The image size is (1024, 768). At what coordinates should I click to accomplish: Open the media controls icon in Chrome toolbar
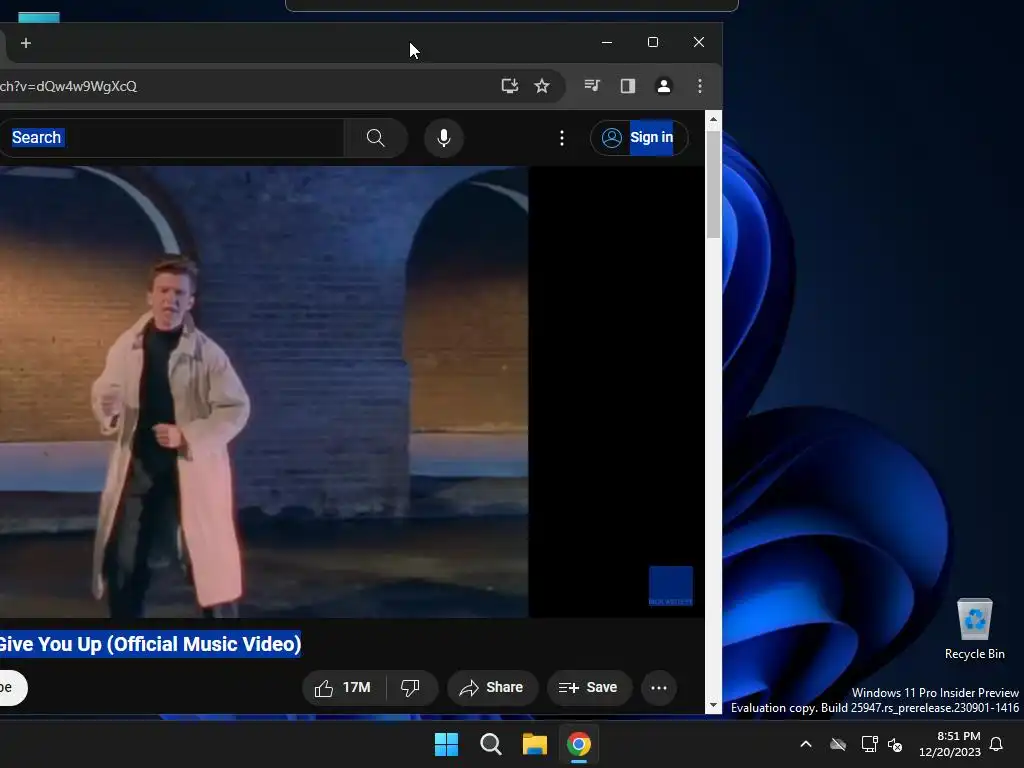(592, 86)
